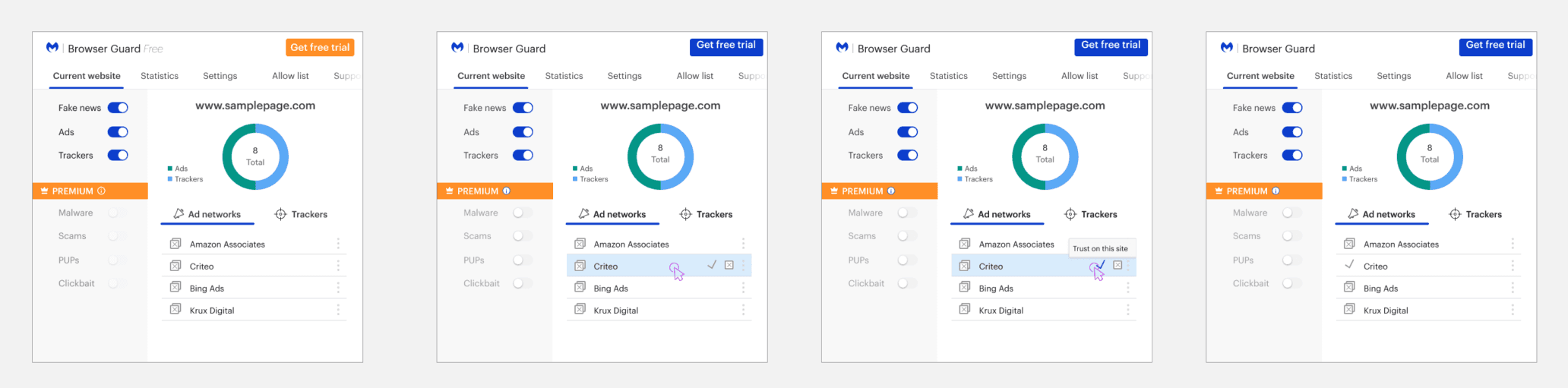
Task: Click blocked icon beside Bing Ads, first panel
Action: tap(175, 288)
